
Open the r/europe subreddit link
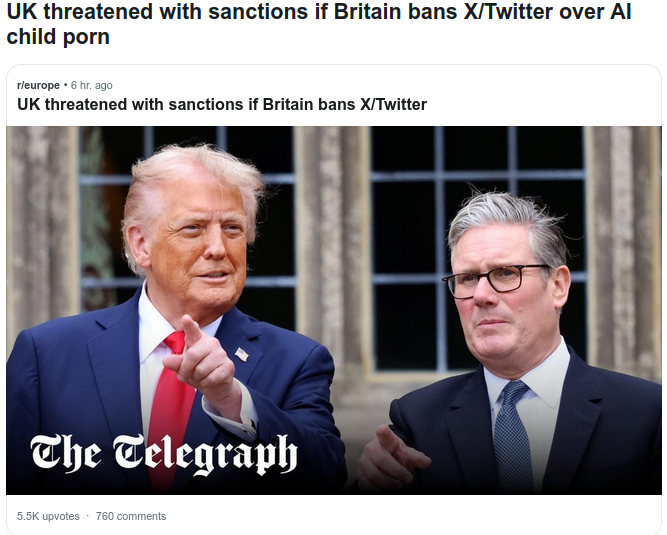[x=39, y=86]
